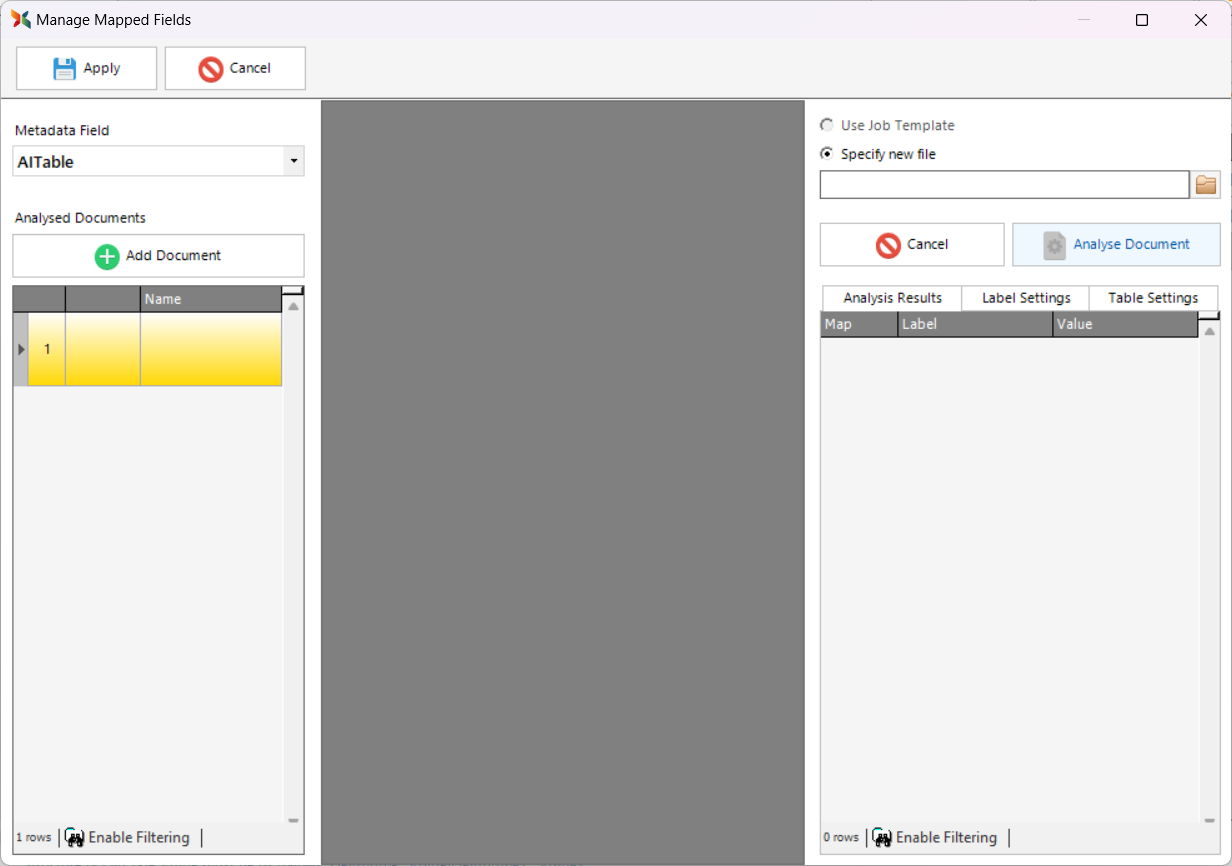Image resolution: width=1232 pixels, height=866 pixels.
Task: Click the folder browse icon
Action: click(1206, 185)
